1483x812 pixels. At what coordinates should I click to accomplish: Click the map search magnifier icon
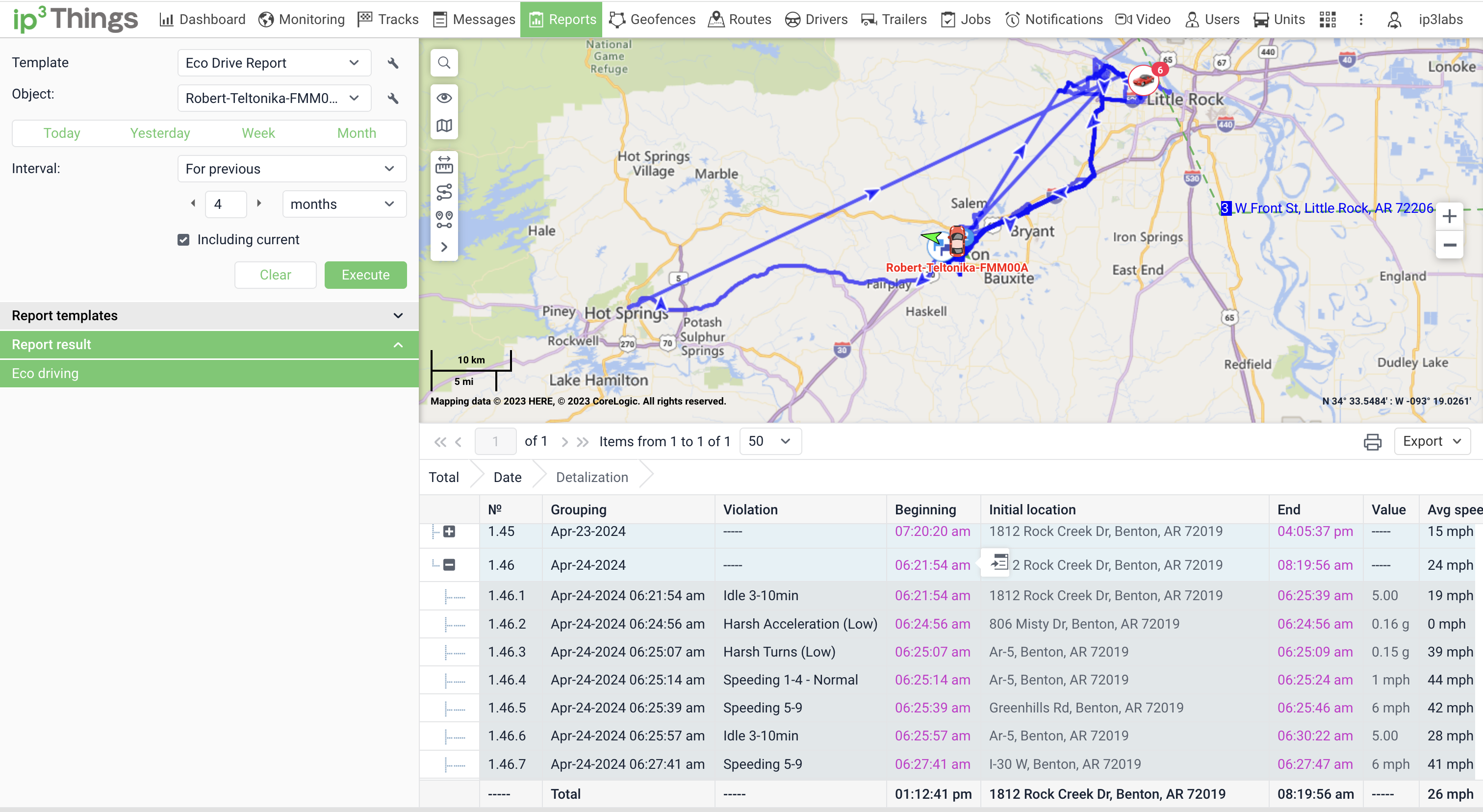click(444, 63)
